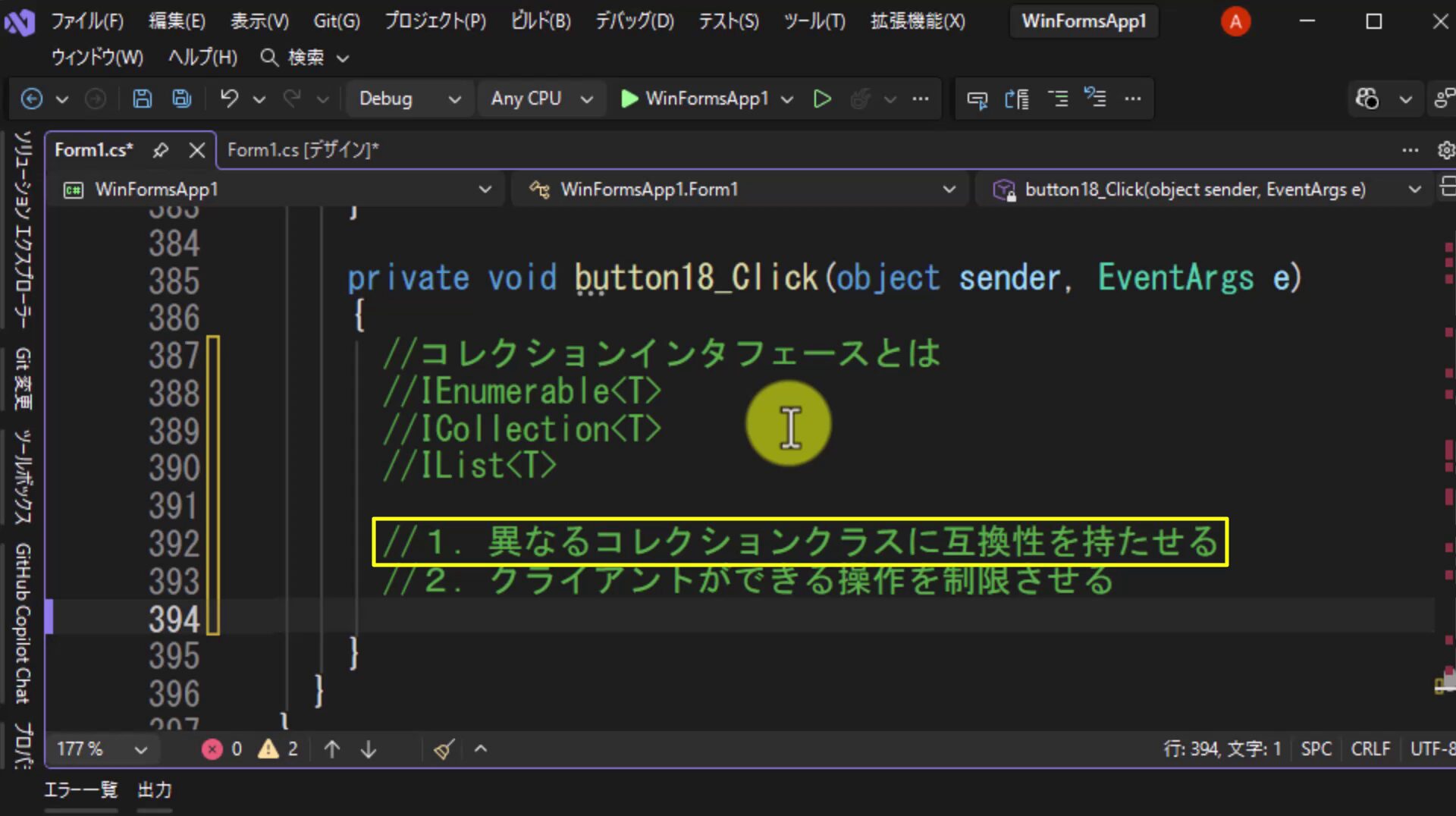
Task: Open the 出力 panel tab
Action: (x=155, y=790)
